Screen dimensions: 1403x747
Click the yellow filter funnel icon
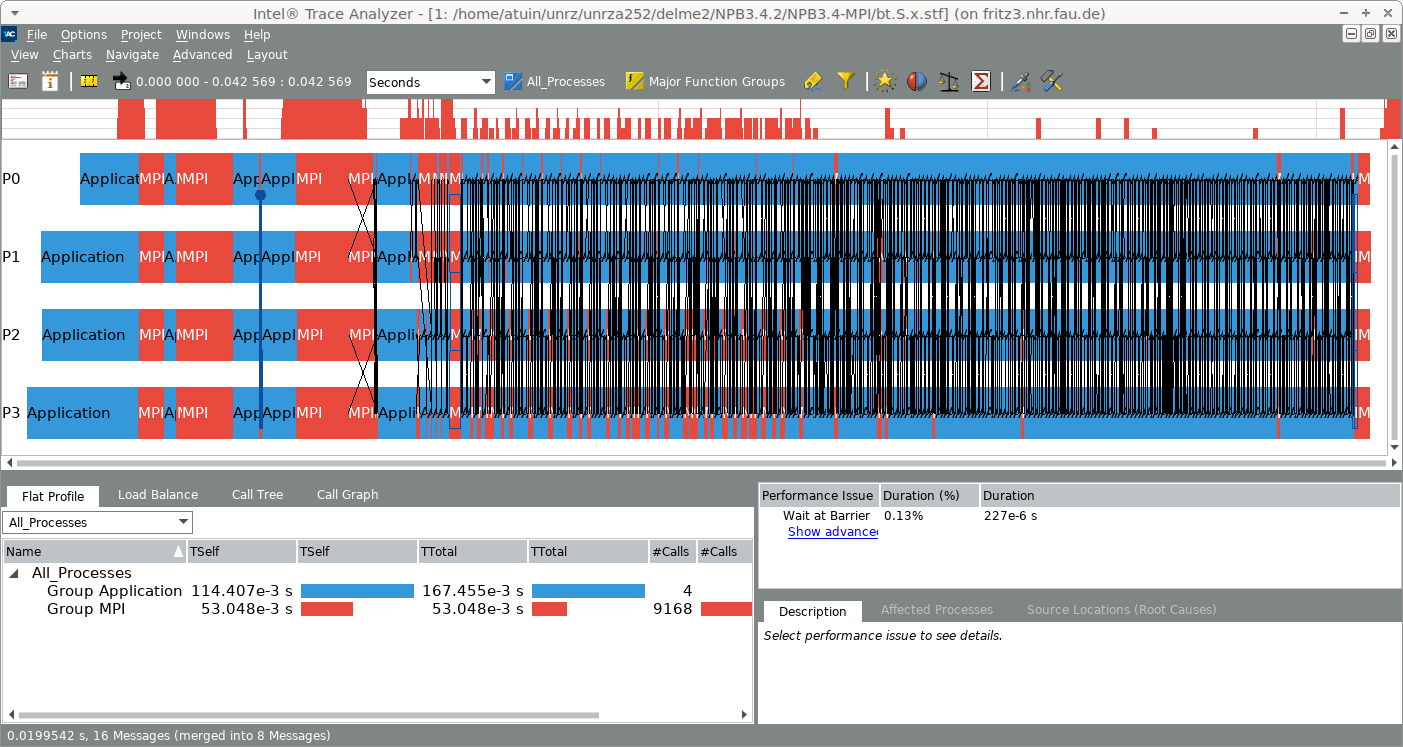pos(846,81)
